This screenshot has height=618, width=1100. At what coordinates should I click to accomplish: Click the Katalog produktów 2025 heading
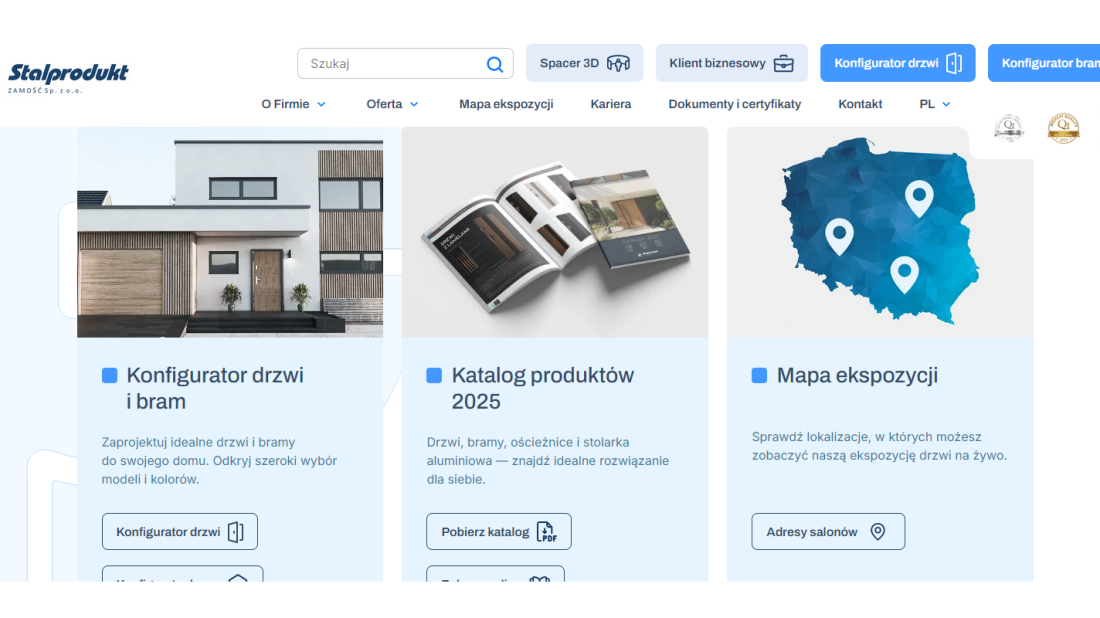pos(542,388)
